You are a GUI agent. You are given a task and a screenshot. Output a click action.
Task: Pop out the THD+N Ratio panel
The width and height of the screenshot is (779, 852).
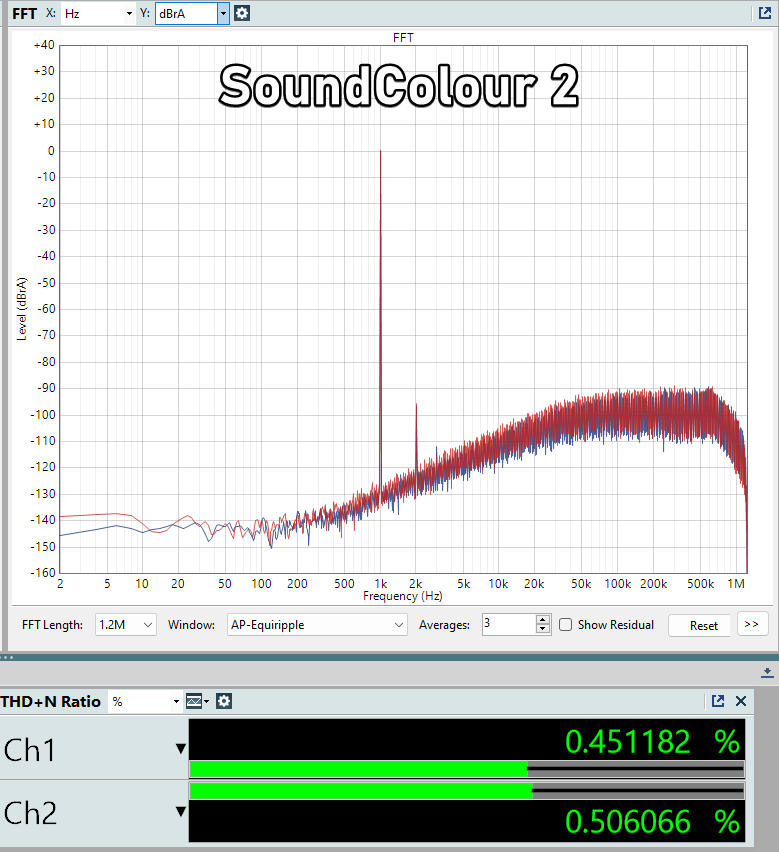click(x=718, y=701)
